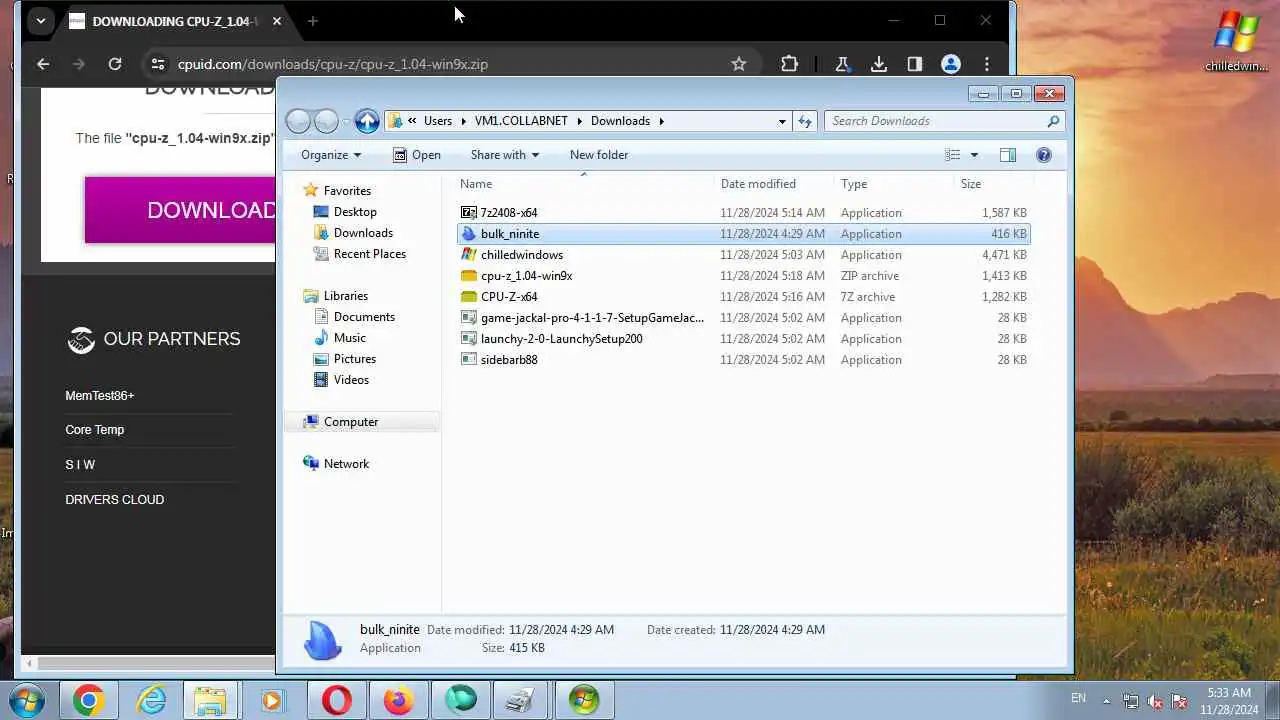This screenshot has height=720, width=1280.
Task: Open Chrome downloads arrow icon
Action: click(879, 64)
